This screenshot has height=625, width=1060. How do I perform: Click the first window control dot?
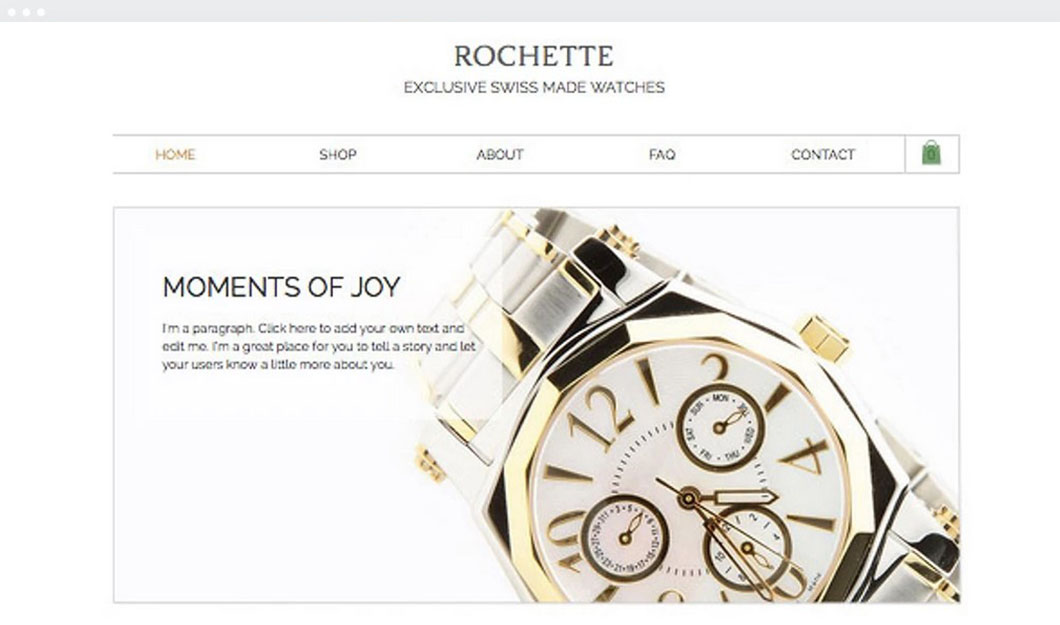pos(11,12)
